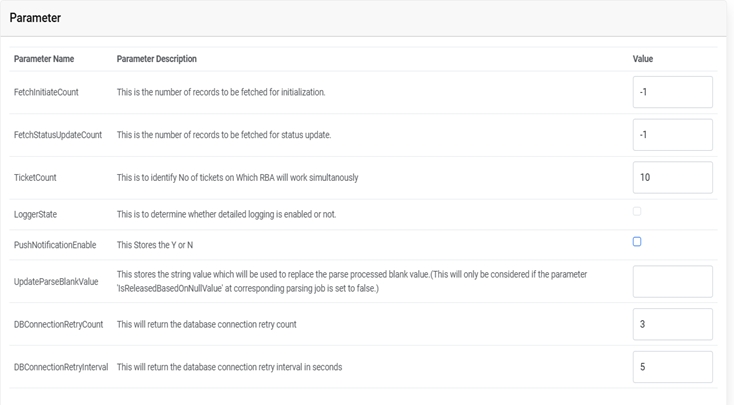Click the DBConnectionRetryInterval value field
Viewport: 734px width, 405px height.
672,367
